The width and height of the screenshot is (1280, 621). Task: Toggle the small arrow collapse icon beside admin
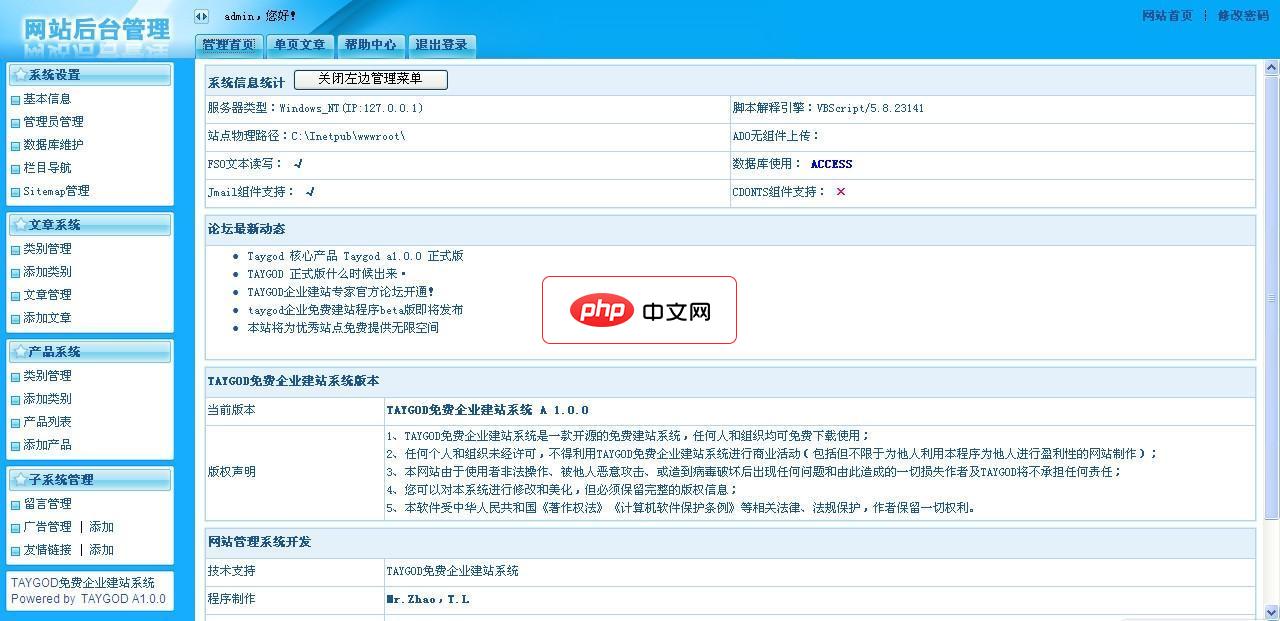pos(203,15)
